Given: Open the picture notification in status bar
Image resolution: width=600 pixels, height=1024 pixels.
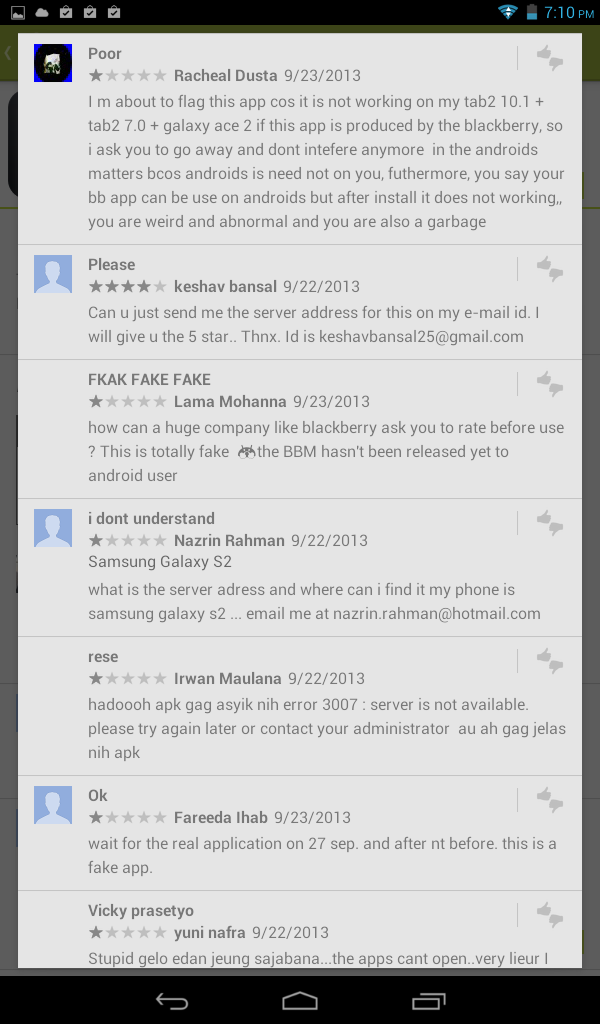Looking at the screenshot, I should (18, 12).
